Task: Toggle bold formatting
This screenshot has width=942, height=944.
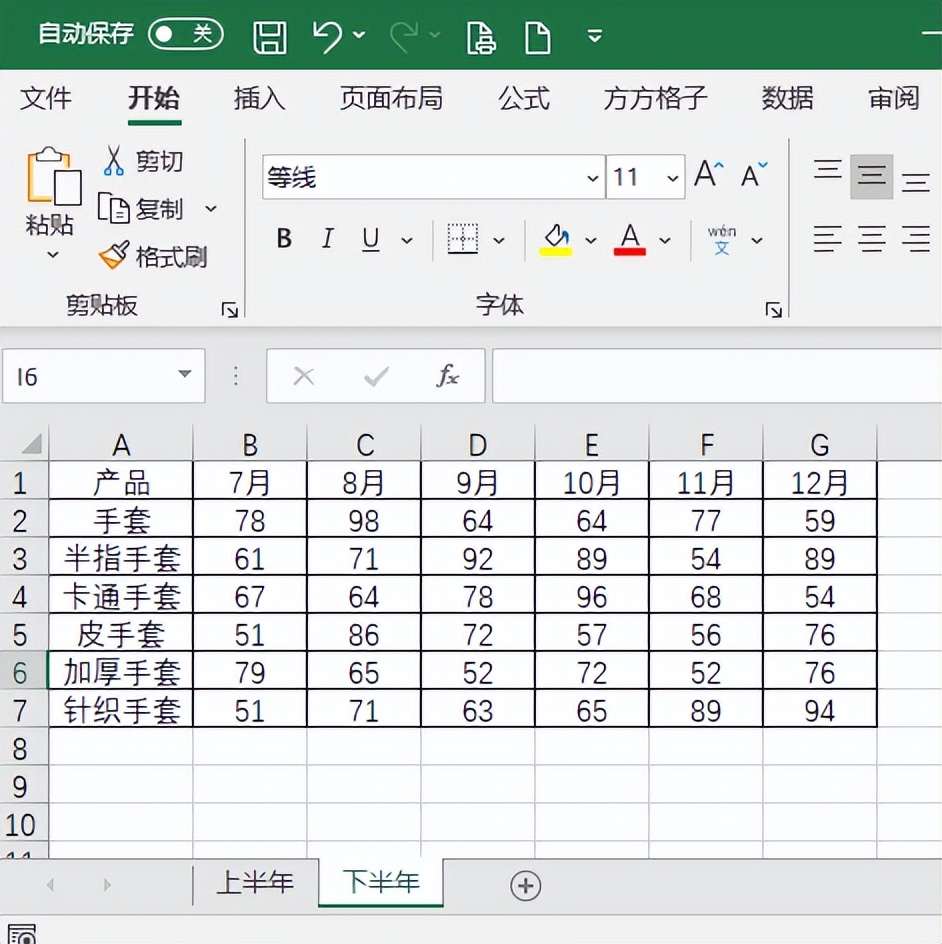Action: [283, 240]
